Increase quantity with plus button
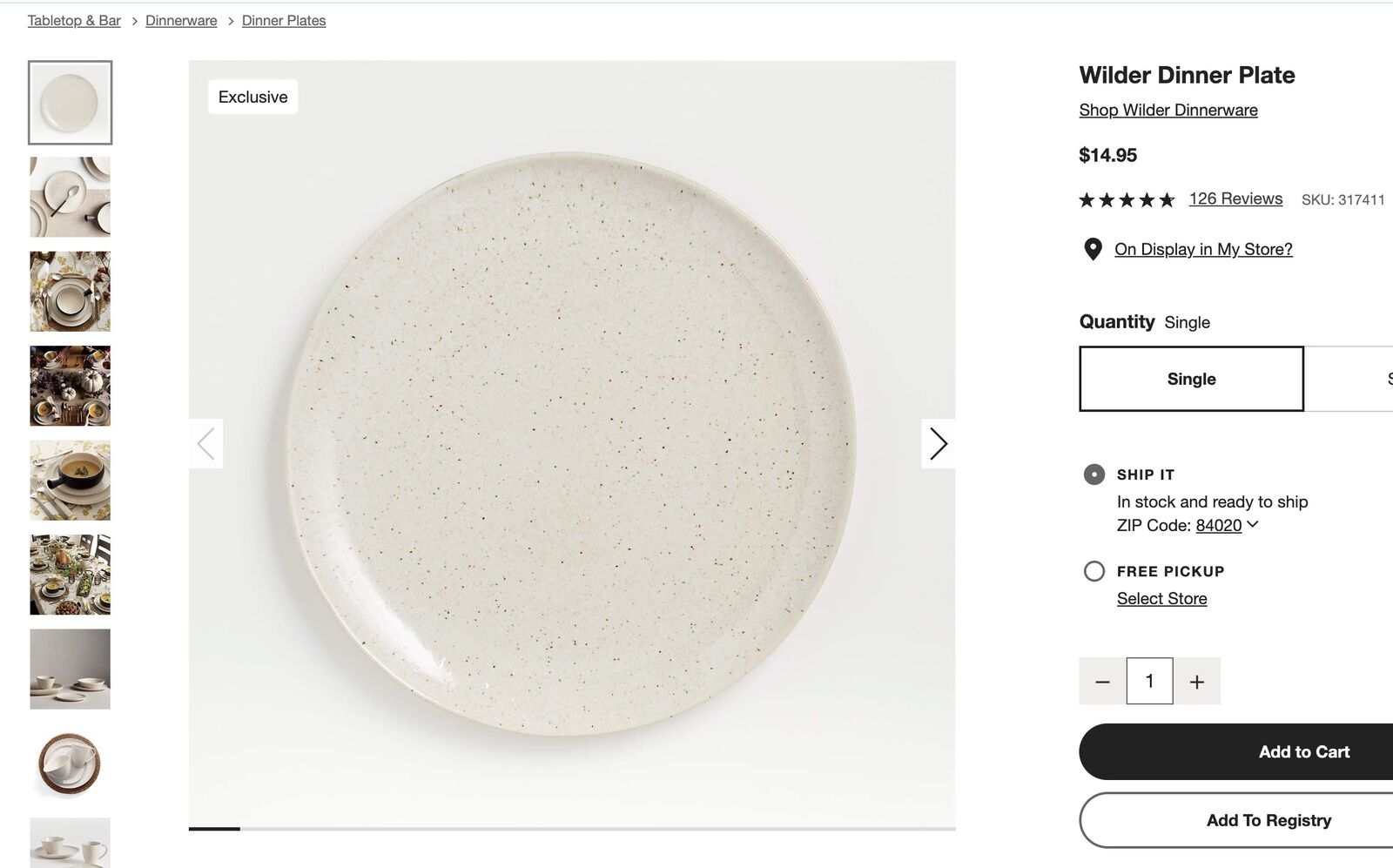The height and width of the screenshot is (868, 1393). coord(1197,682)
